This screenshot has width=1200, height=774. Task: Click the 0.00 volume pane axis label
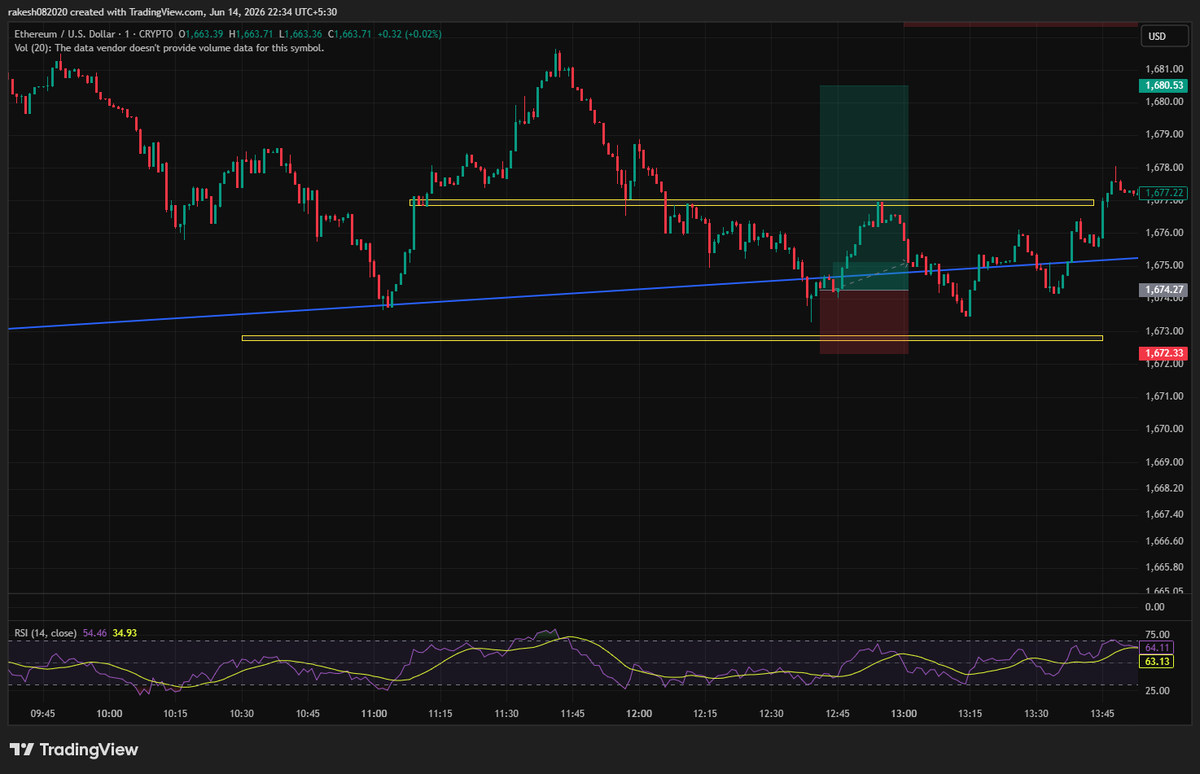point(1154,607)
